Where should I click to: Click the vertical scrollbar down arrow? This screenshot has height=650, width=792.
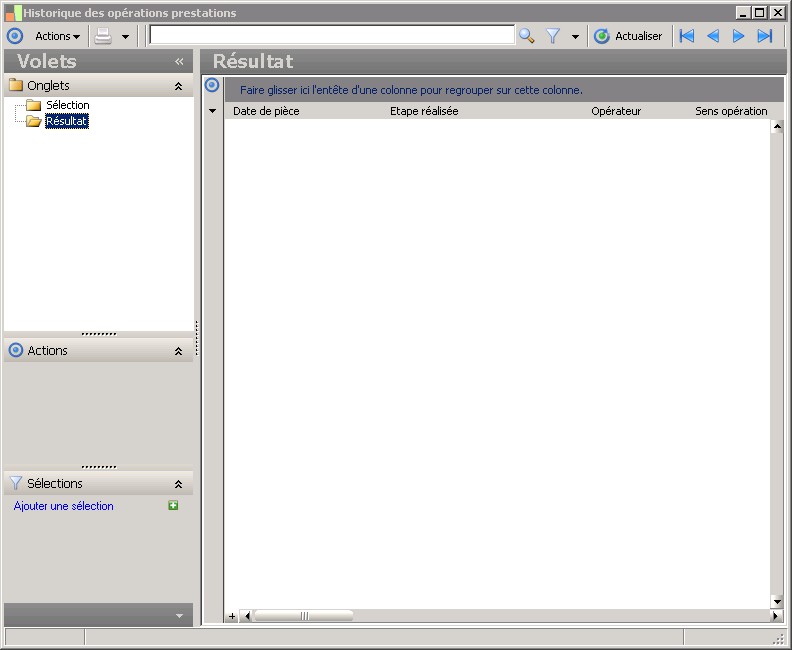tap(777, 602)
